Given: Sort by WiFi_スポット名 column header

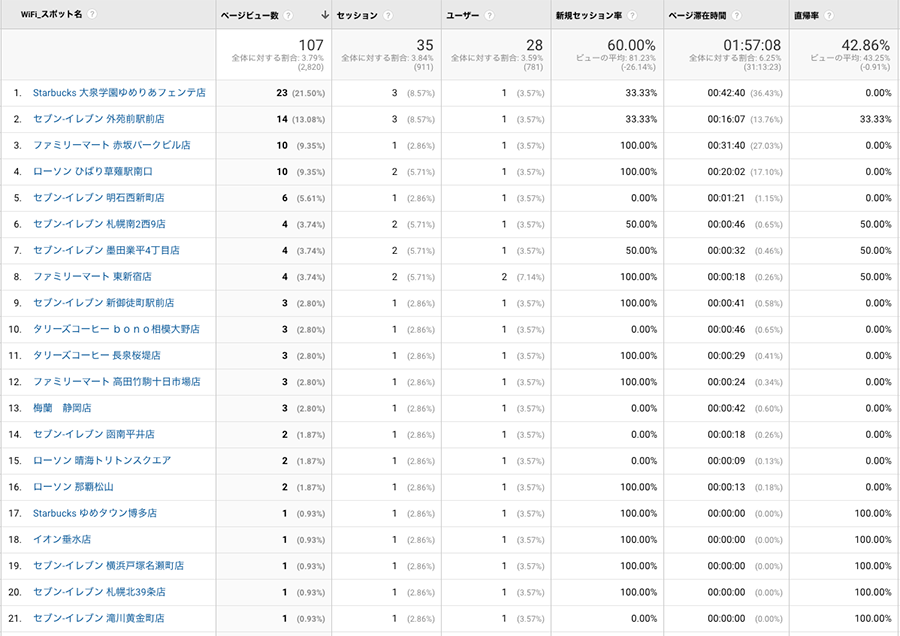Looking at the screenshot, I should (51, 14).
